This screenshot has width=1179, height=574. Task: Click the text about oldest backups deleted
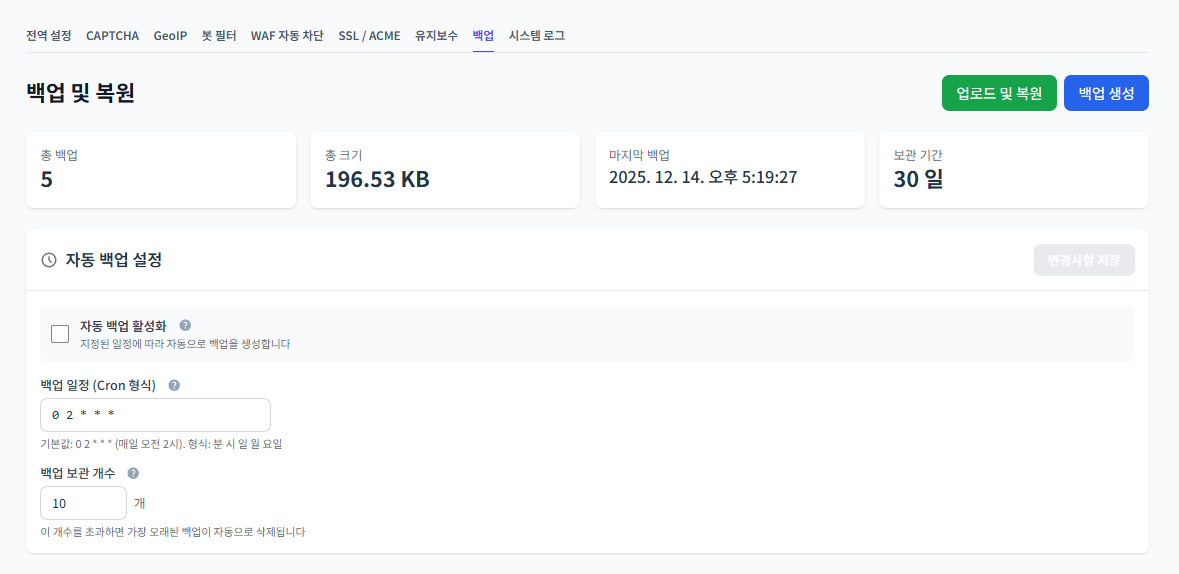(173, 532)
